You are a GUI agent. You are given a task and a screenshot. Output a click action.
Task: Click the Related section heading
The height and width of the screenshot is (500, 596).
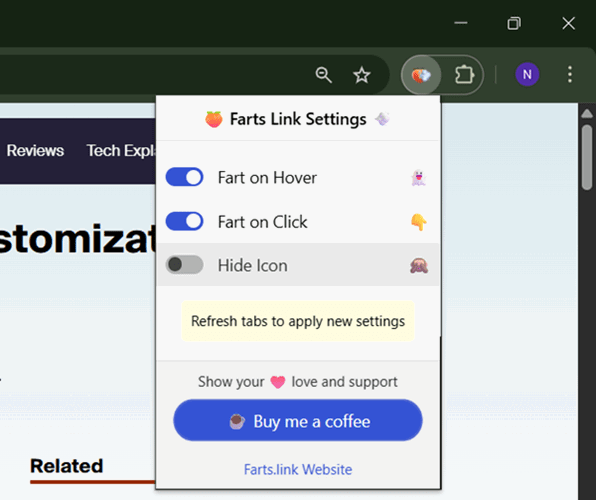pyautogui.click(x=67, y=466)
